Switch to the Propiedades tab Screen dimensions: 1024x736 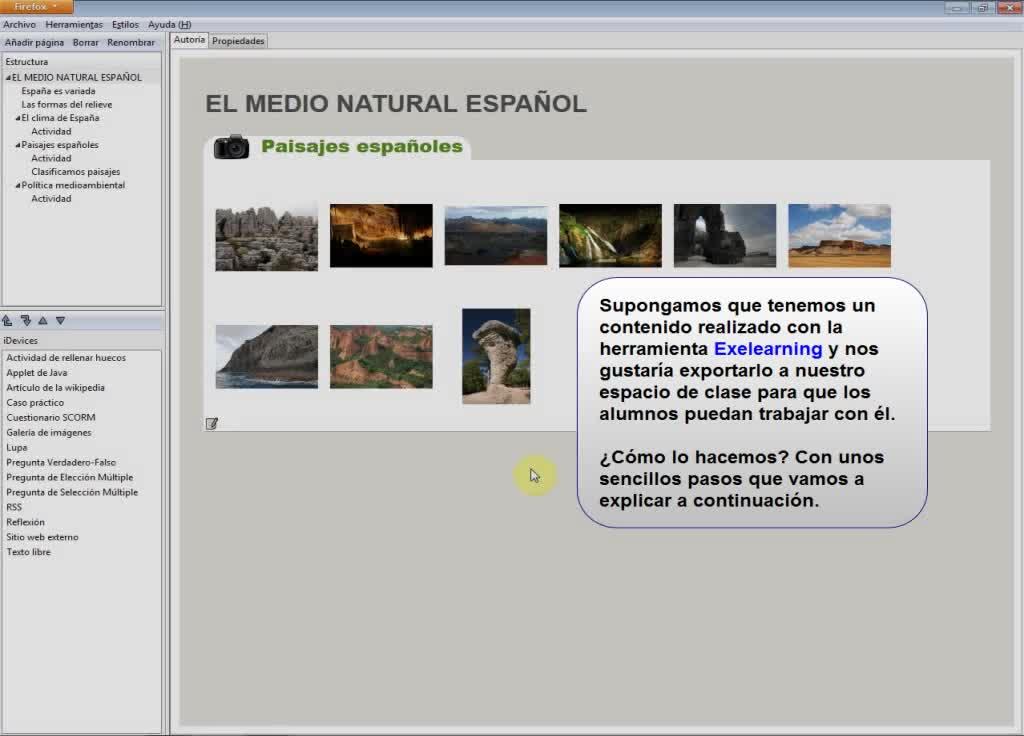(238, 41)
